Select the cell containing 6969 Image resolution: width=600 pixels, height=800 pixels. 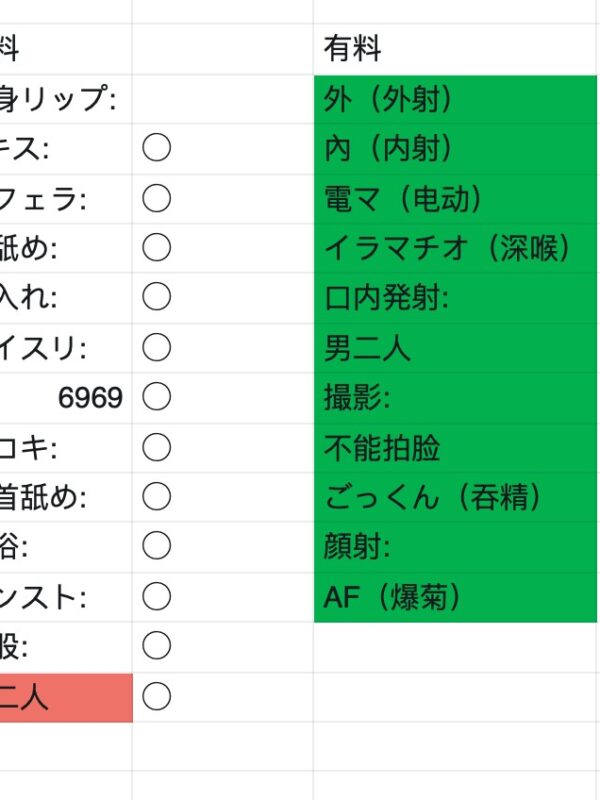tap(65, 398)
